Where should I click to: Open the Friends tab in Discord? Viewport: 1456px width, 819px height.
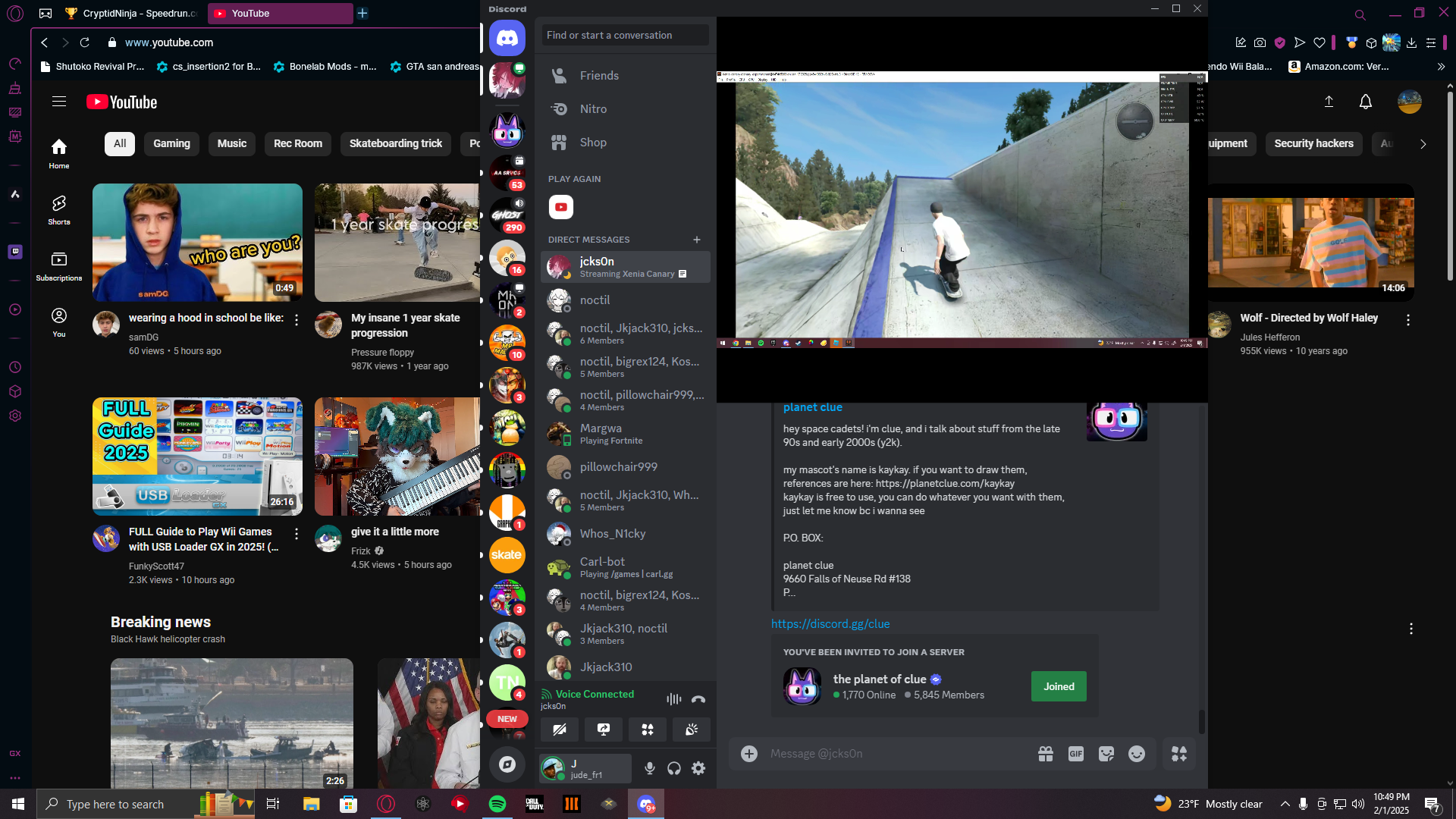coord(599,76)
